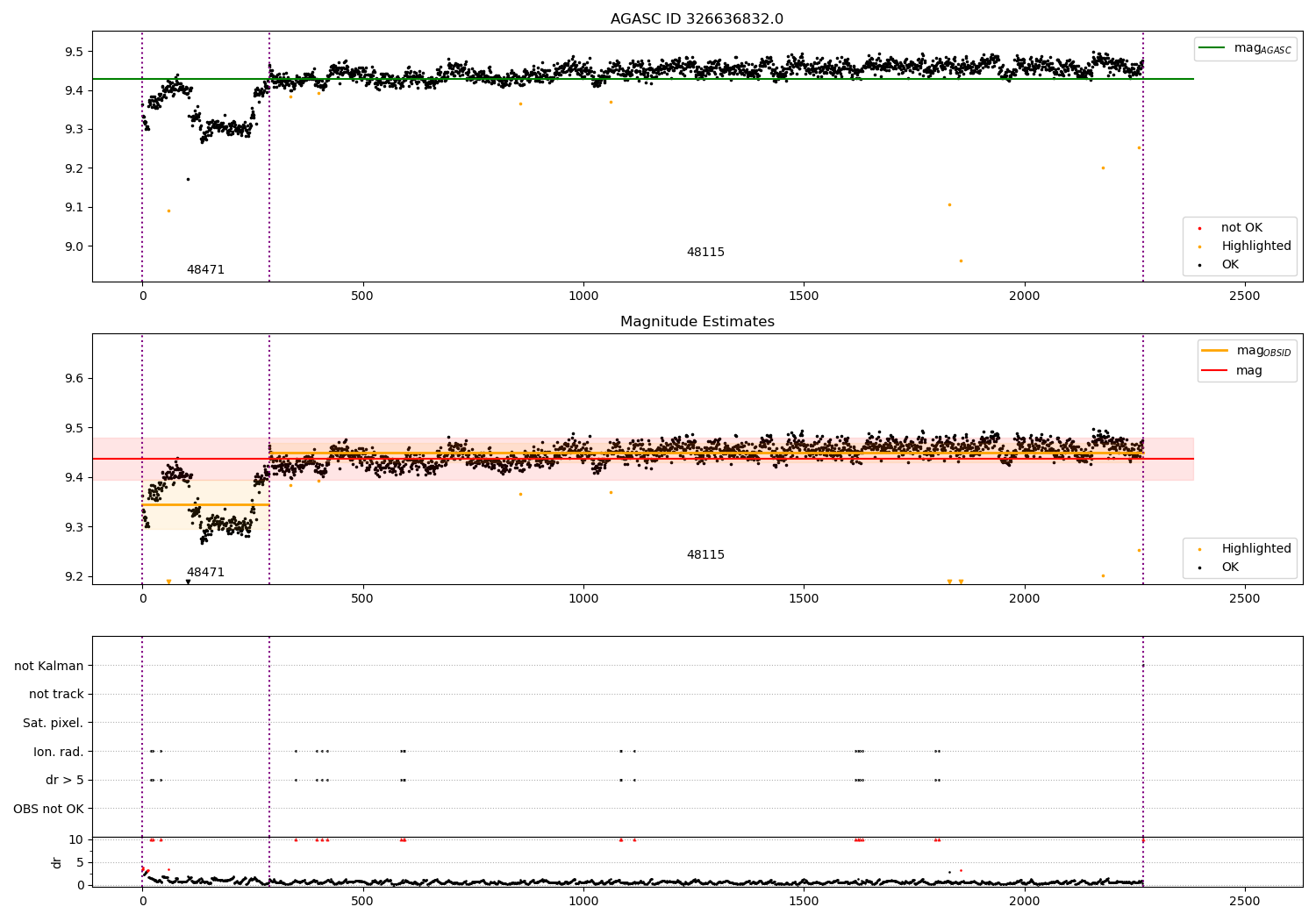Click the lowest orange outlier point near 1850
Viewport: 1316px width, 921px height.
[961, 261]
